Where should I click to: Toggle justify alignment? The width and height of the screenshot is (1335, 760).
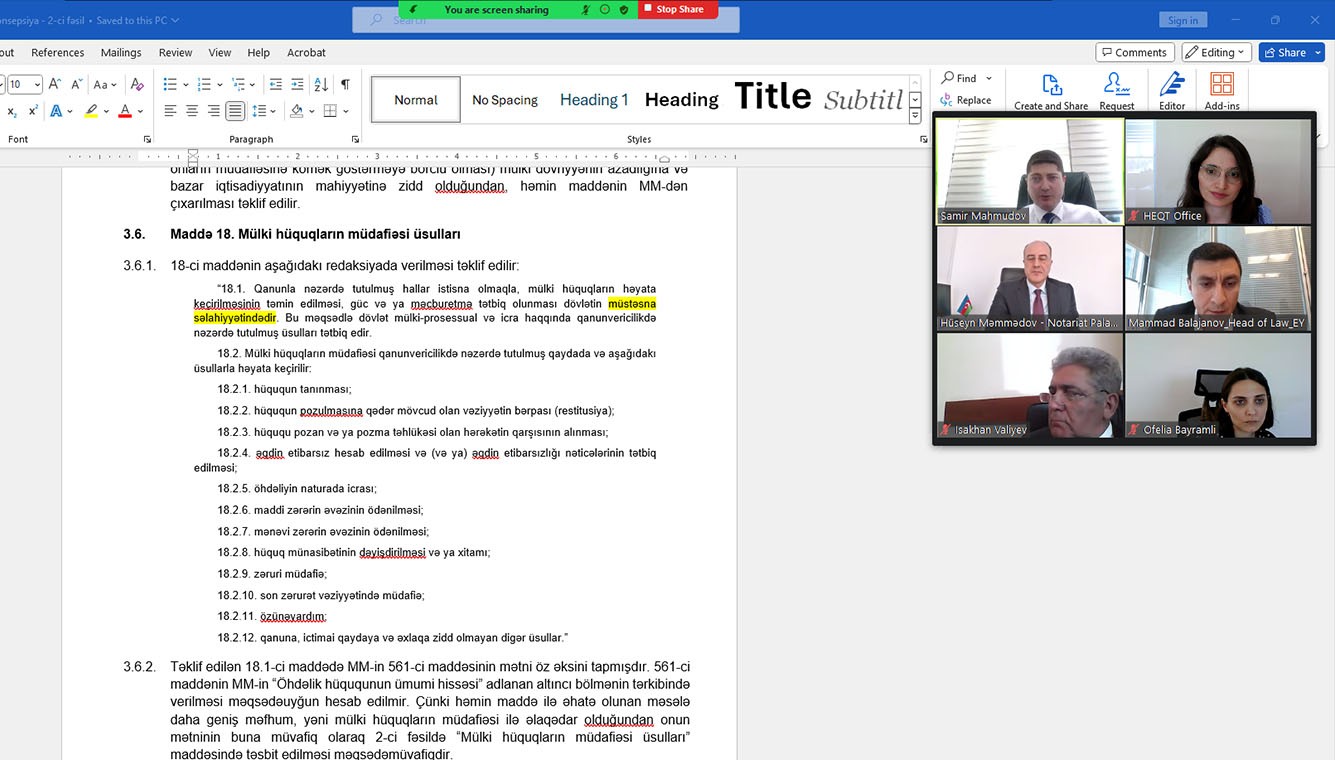[x=235, y=111]
